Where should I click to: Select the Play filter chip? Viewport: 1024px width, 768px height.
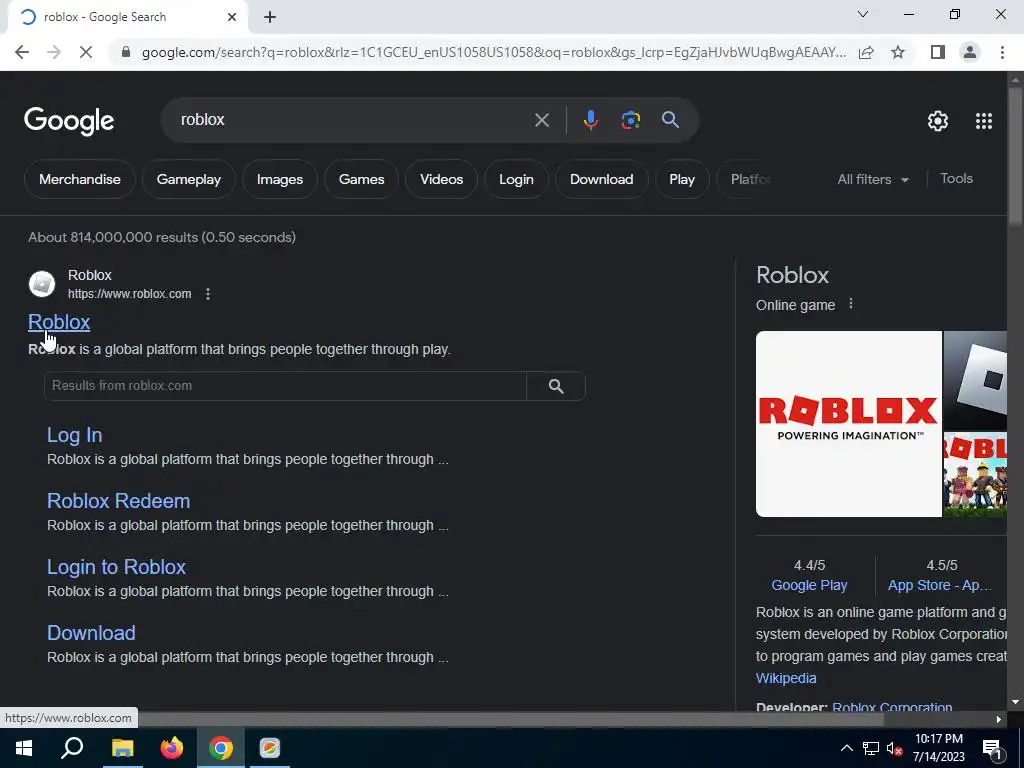point(682,179)
